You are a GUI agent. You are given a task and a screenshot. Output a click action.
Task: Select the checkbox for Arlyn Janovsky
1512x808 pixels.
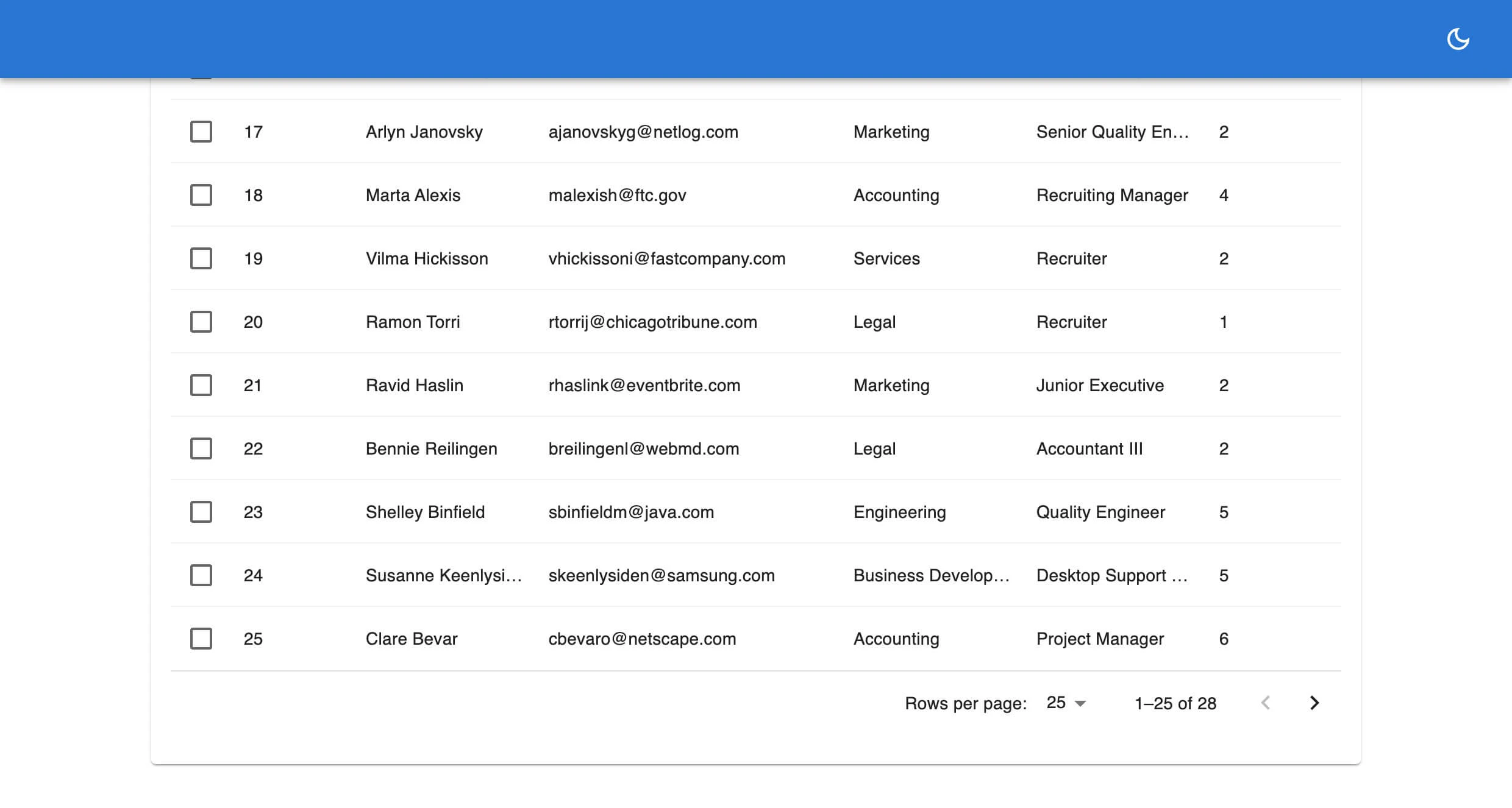coord(201,132)
